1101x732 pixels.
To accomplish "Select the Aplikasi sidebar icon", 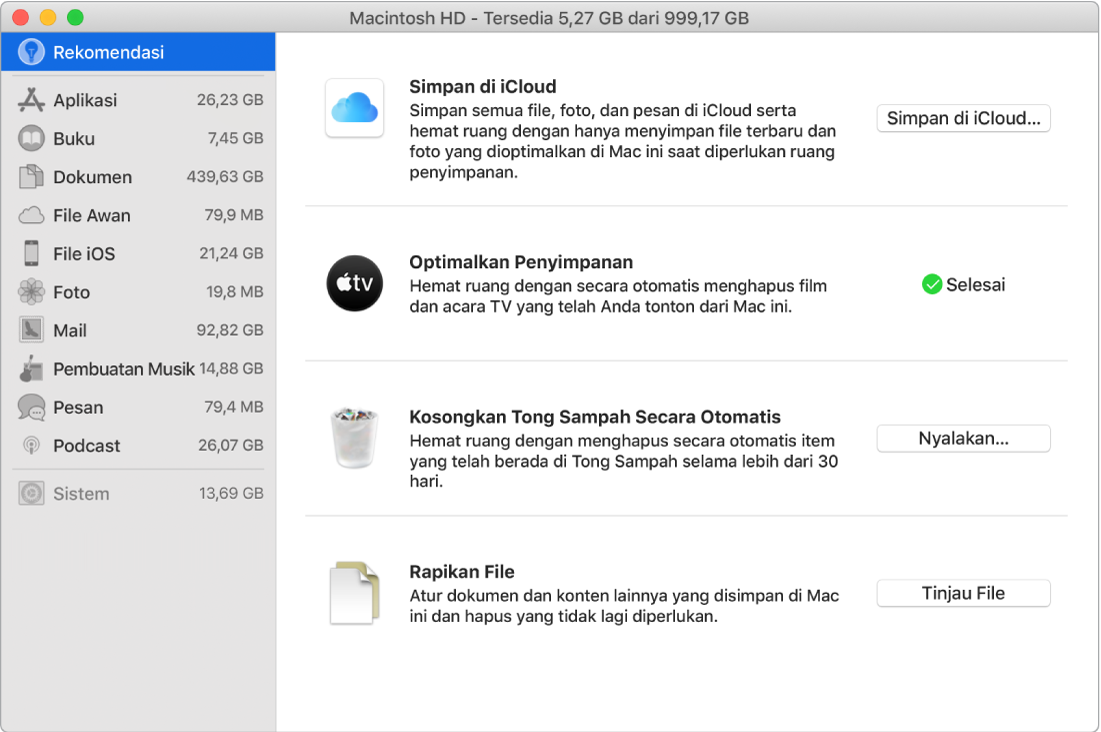I will (32, 100).
